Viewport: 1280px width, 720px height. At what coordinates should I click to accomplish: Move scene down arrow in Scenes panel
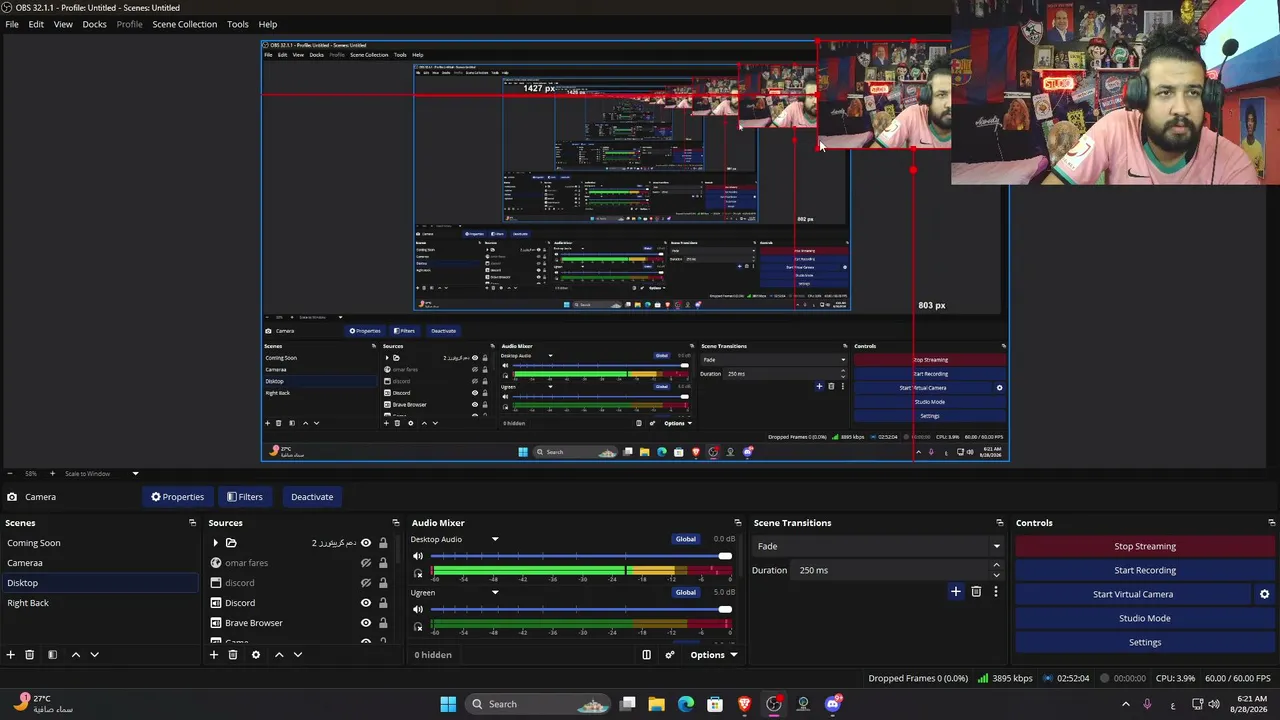(94, 655)
